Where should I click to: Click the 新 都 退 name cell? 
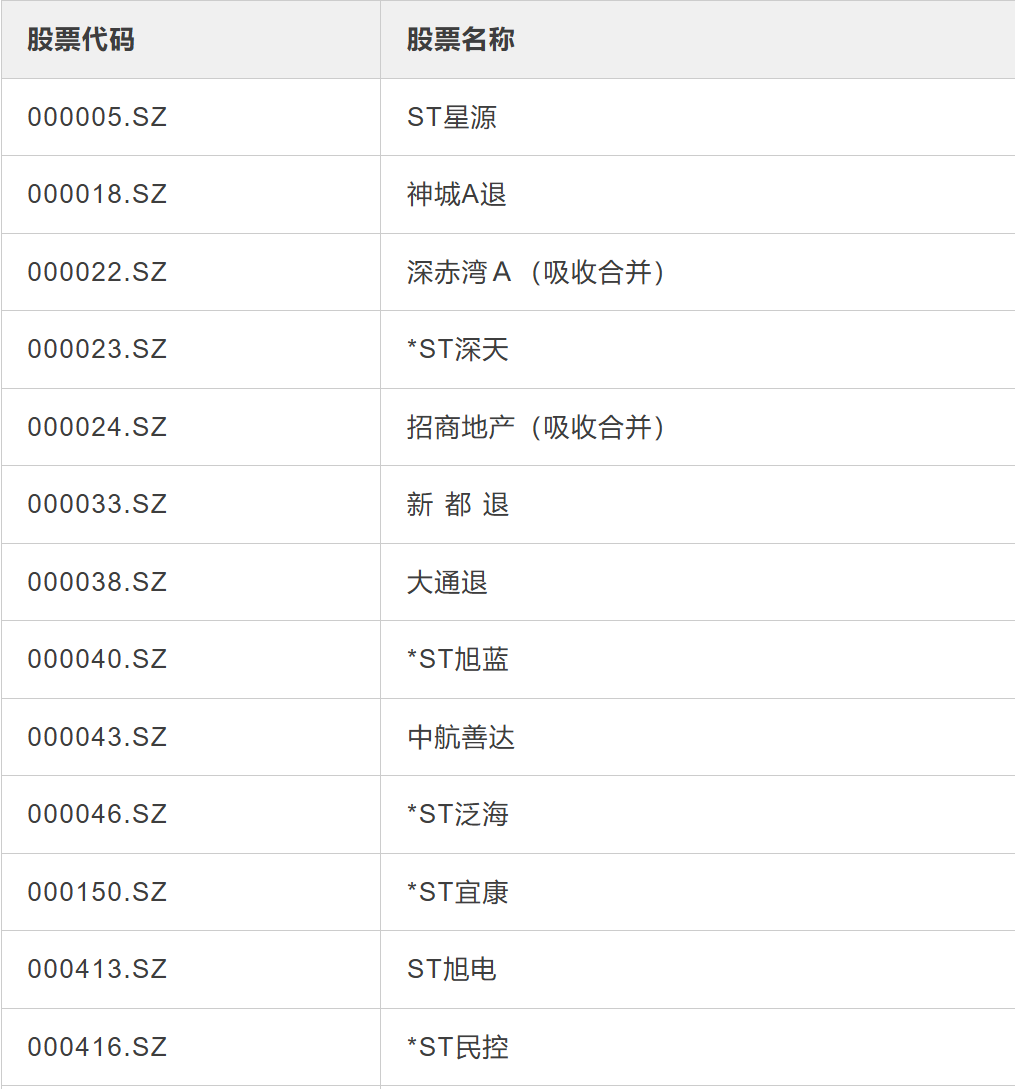click(x=458, y=504)
